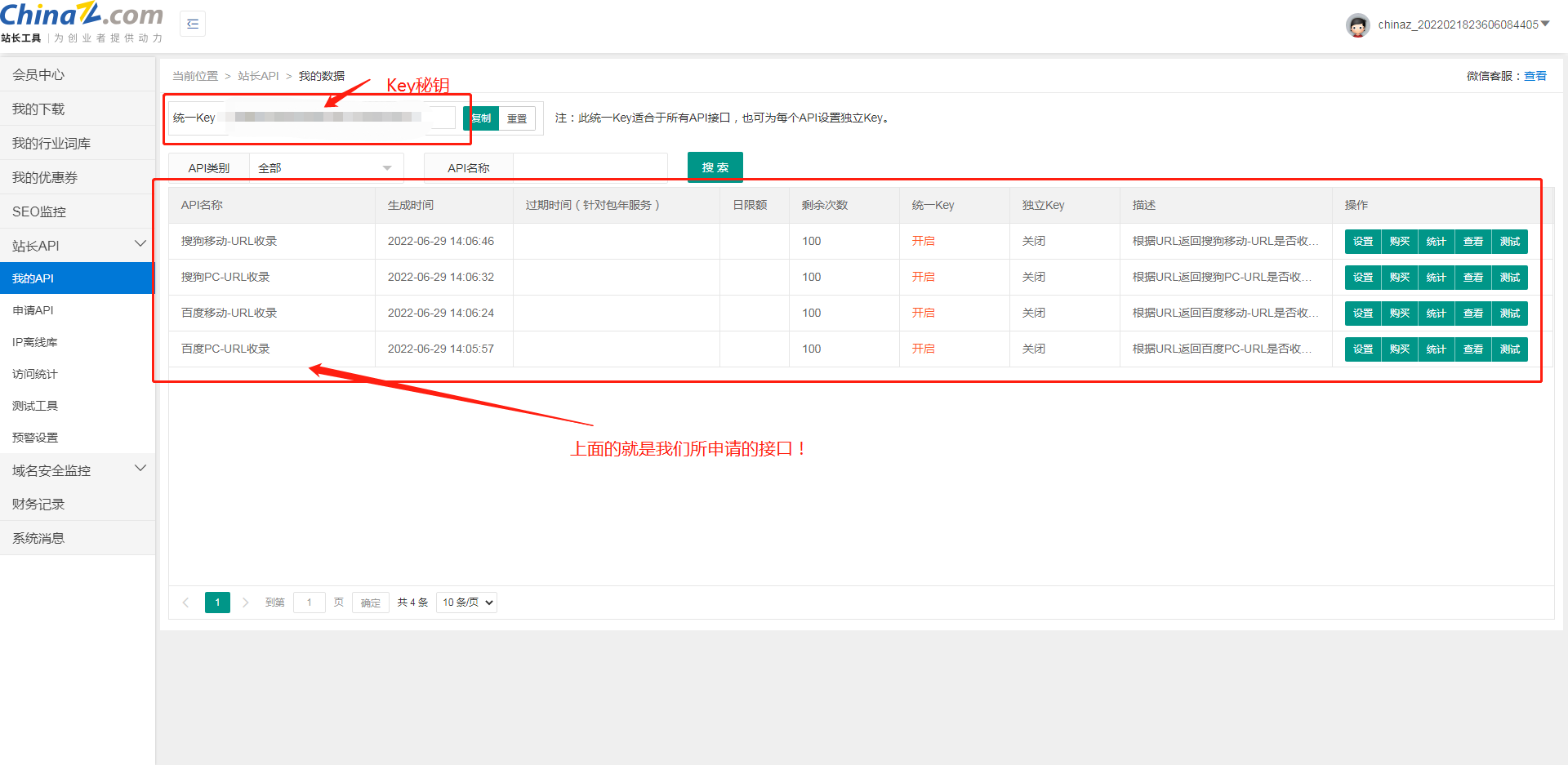Click 设置 for 百度PC-URL收录 row
This screenshot has width=1568, height=765.
point(1363,349)
